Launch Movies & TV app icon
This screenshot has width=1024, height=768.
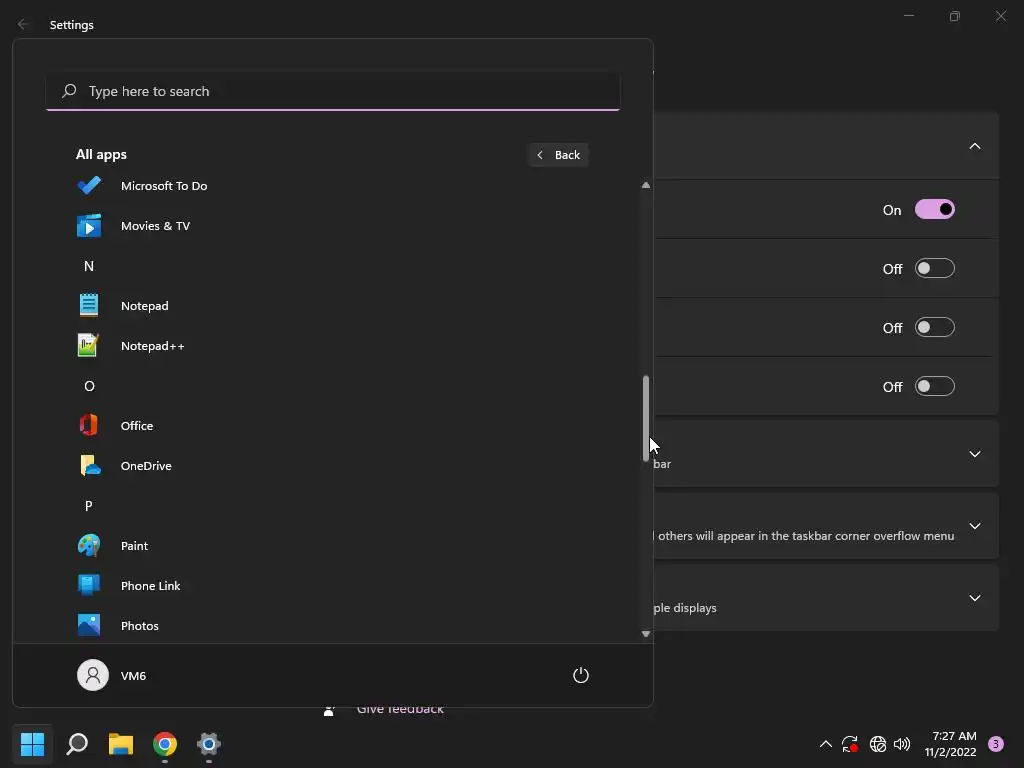89,226
